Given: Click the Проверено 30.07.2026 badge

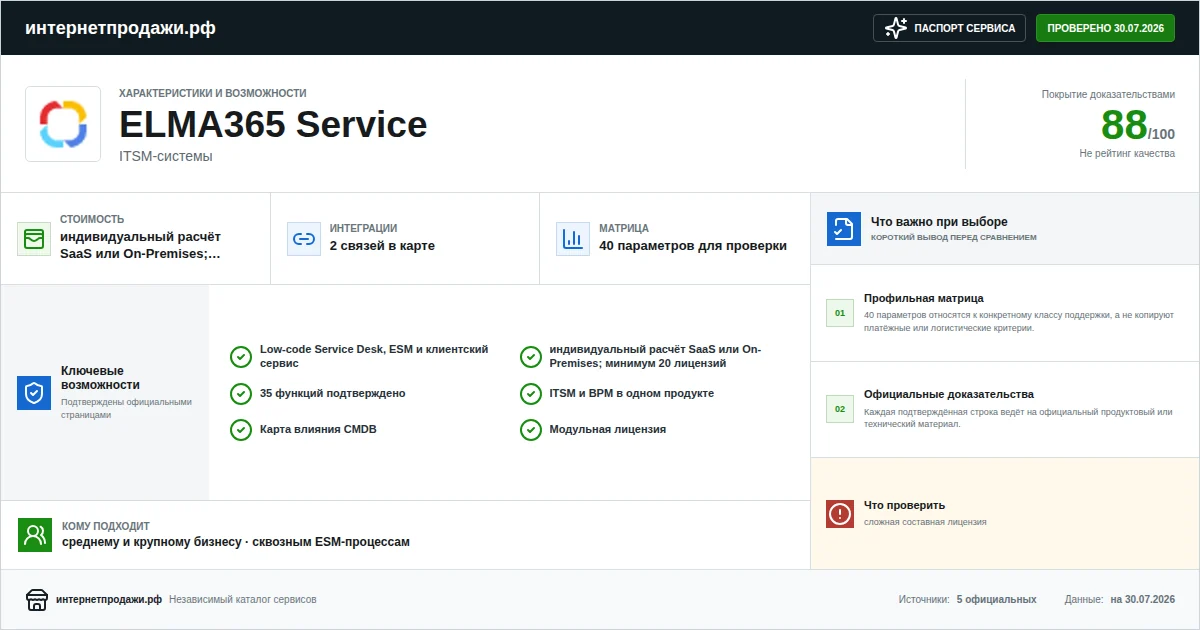Looking at the screenshot, I should pos(1105,28).
